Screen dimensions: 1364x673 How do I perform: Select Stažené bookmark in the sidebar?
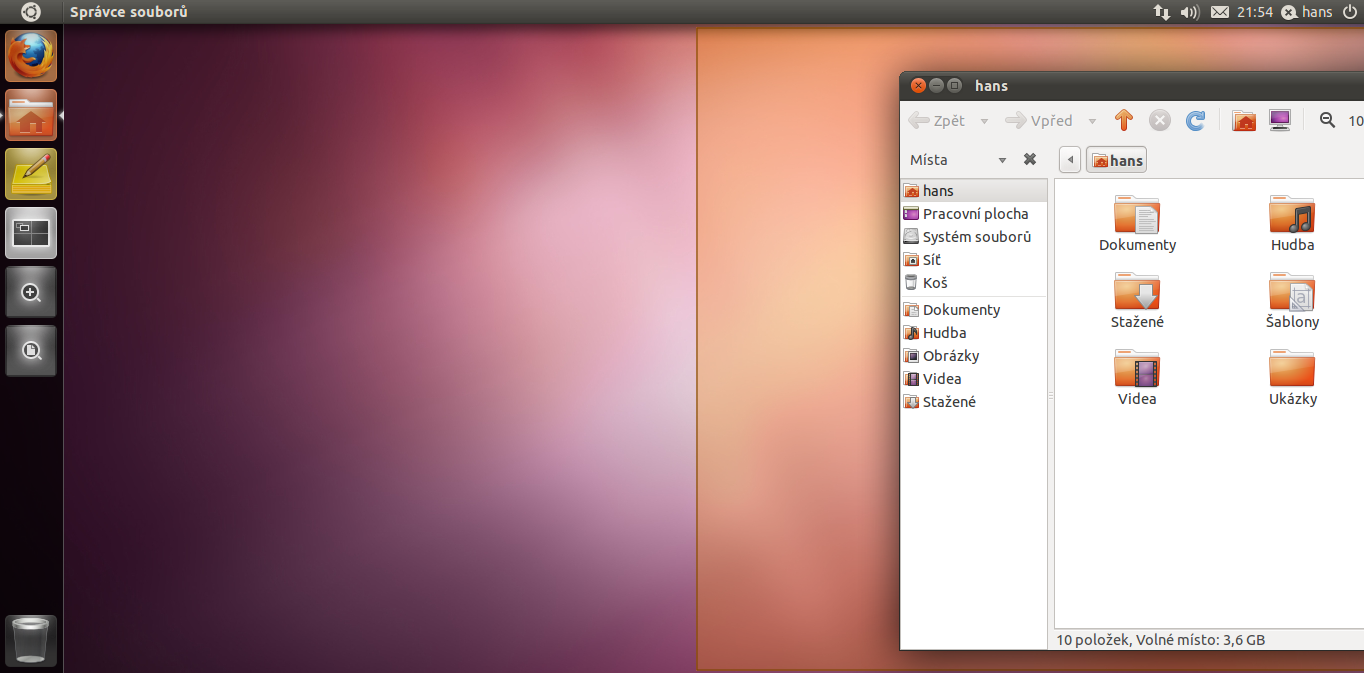pos(974,401)
